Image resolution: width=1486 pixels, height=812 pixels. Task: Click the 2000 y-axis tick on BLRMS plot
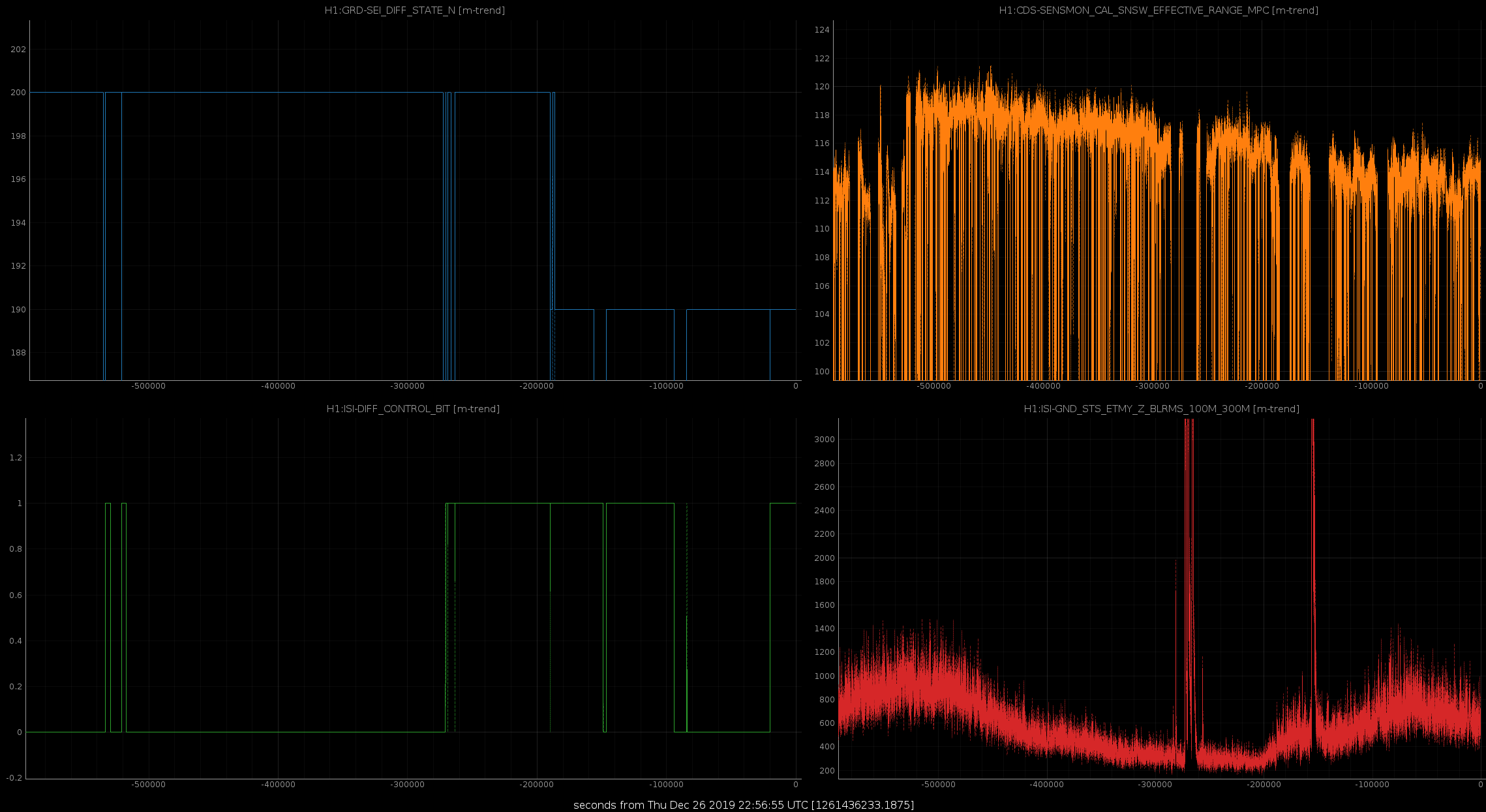[825, 558]
